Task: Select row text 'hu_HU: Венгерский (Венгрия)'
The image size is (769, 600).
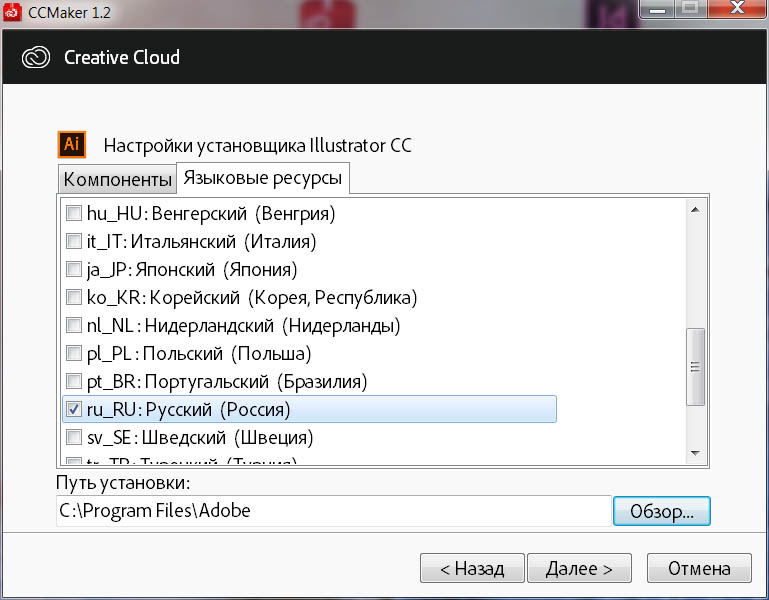Action: 211,213
